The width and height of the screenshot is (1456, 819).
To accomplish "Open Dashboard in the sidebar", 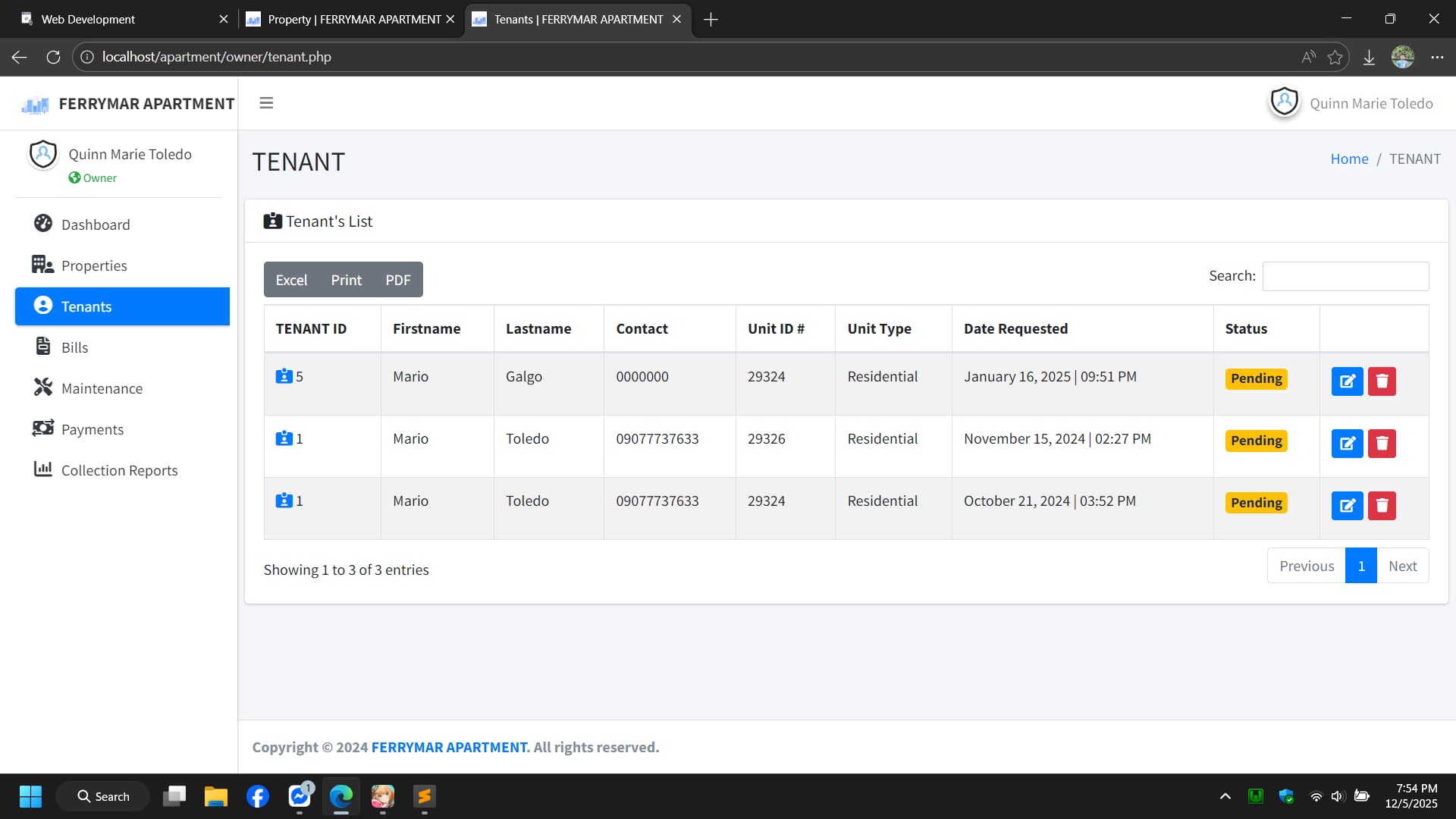I will 96,224.
